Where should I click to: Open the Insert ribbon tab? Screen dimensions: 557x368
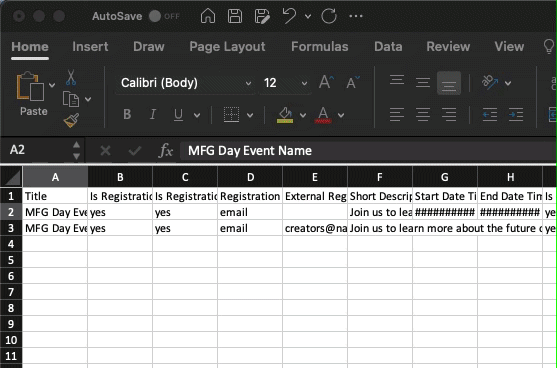pos(90,47)
